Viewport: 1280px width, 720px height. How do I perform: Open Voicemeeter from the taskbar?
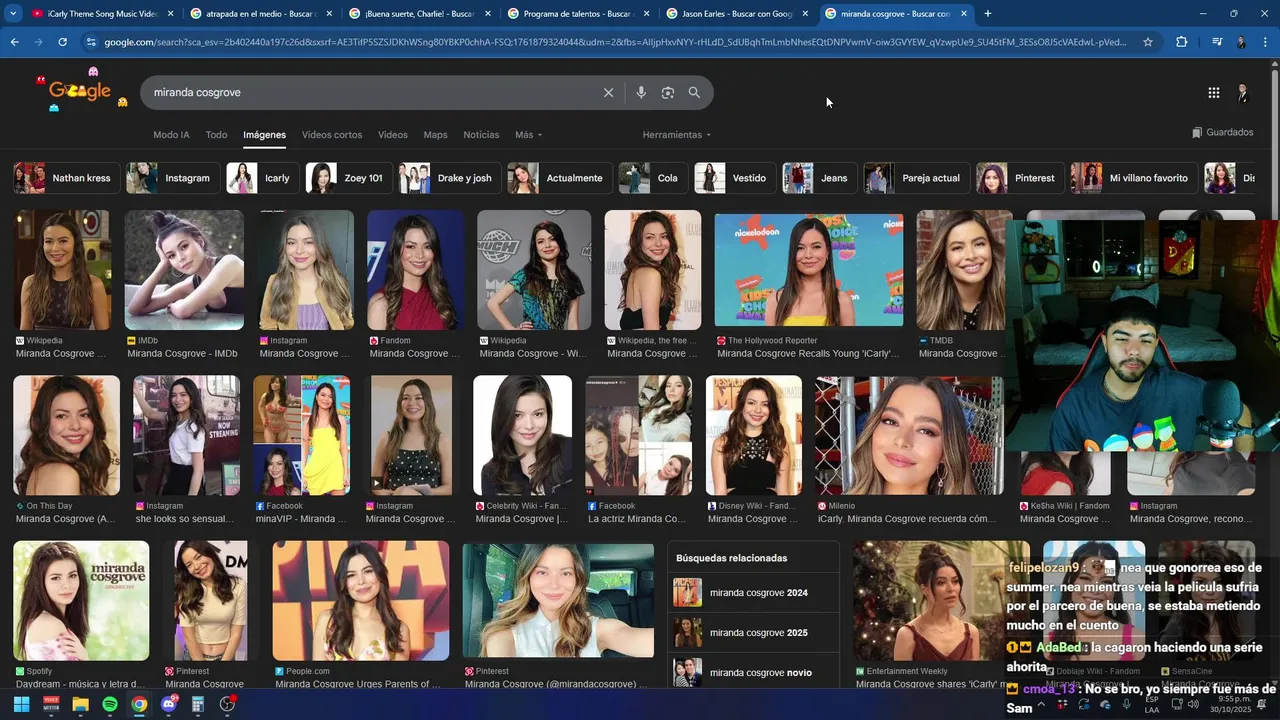51,704
